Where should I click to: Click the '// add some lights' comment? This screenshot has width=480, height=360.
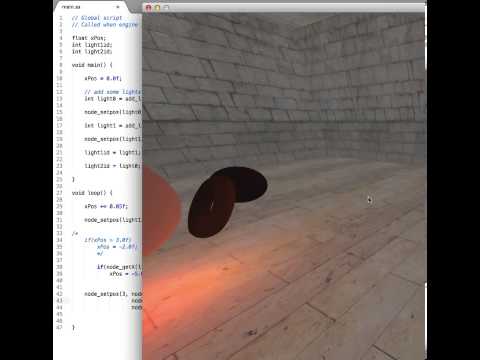[x=113, y=92]
